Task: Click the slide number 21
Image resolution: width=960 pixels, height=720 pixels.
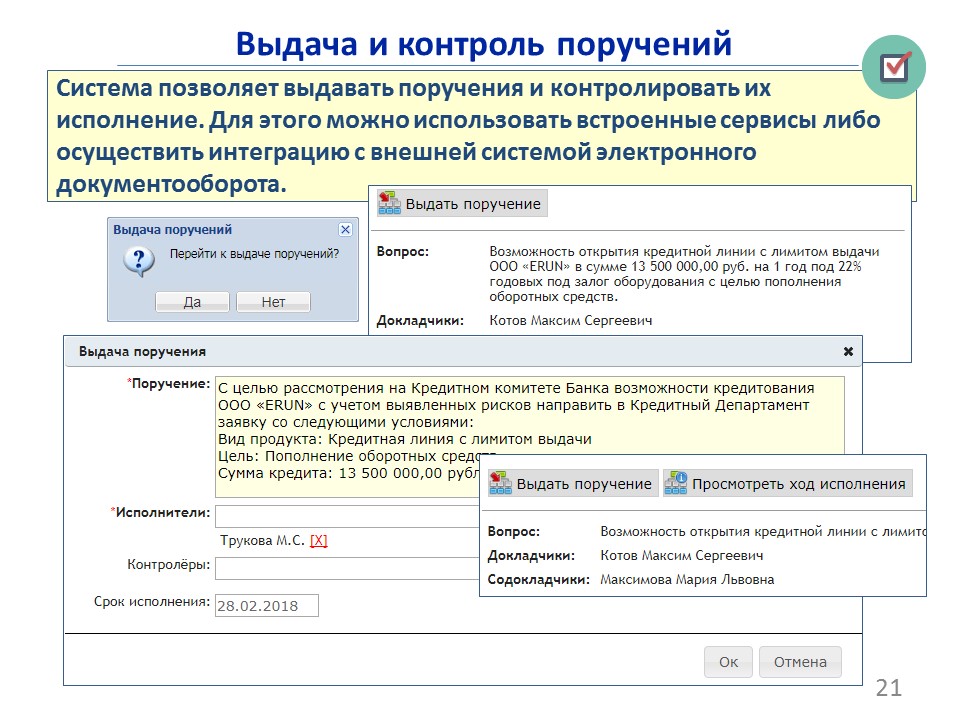Action: point(888,688)
